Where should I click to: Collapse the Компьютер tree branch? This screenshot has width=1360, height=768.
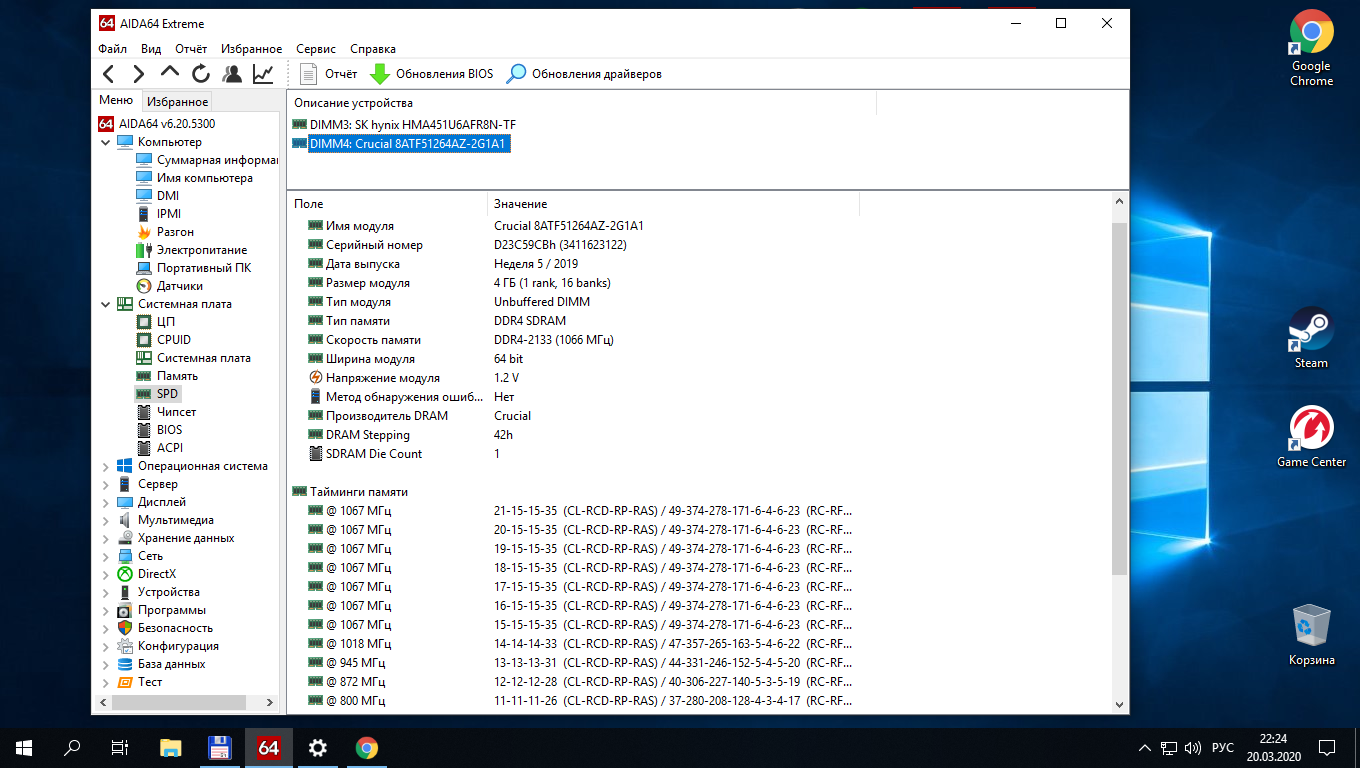click(x=106, y=142)
